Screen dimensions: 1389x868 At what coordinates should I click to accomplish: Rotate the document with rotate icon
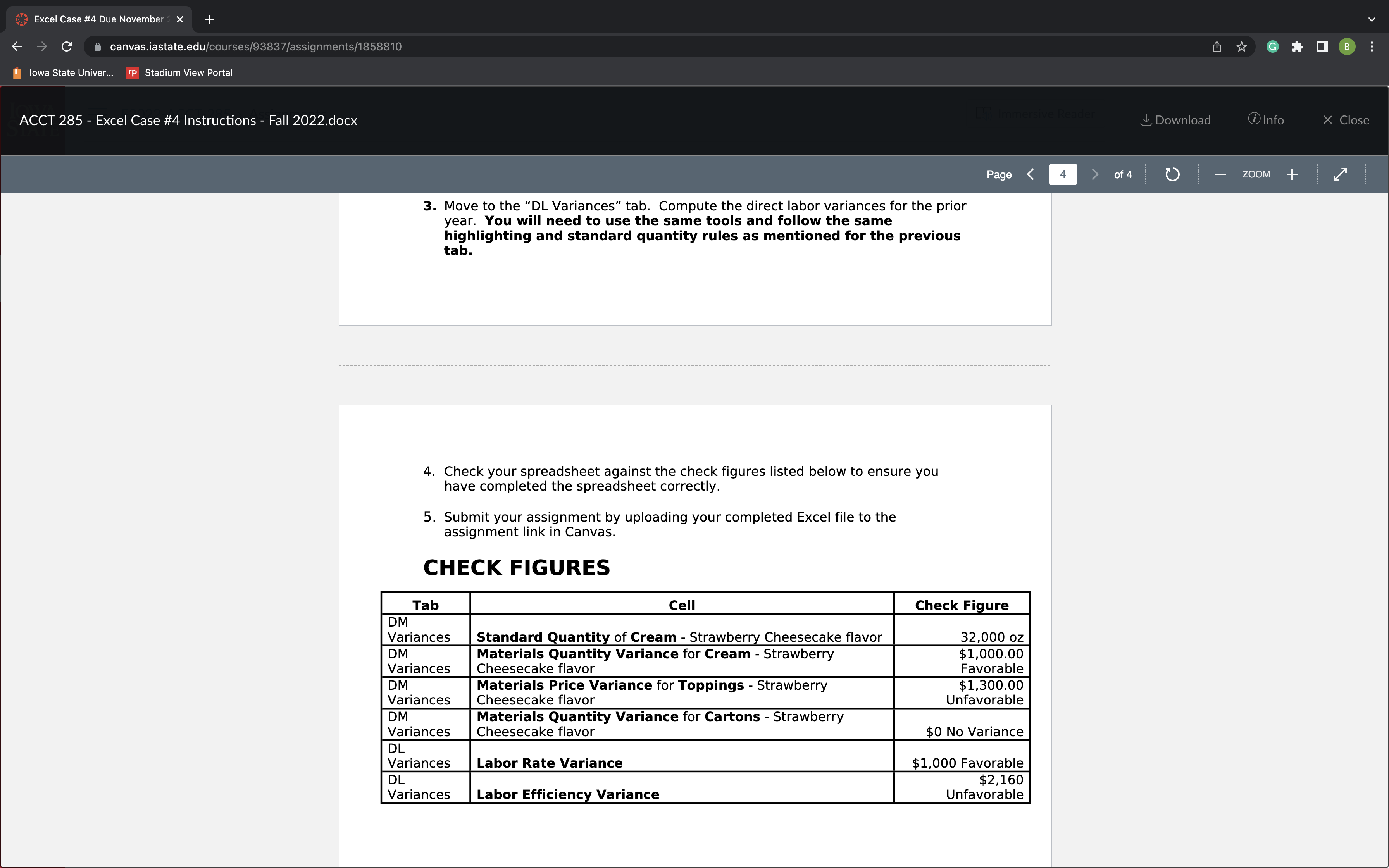click(x=1172, y=174)
